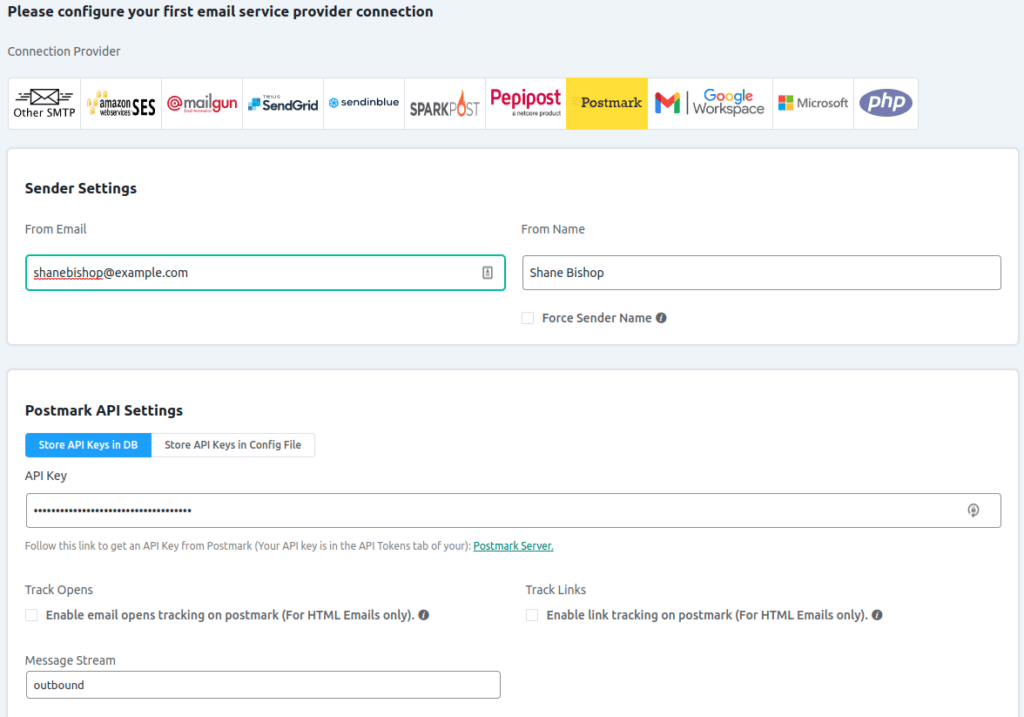This screenshot has height=717, width=1024.
Task: Switch to Store API Keys in Config File
Action: 233,445
